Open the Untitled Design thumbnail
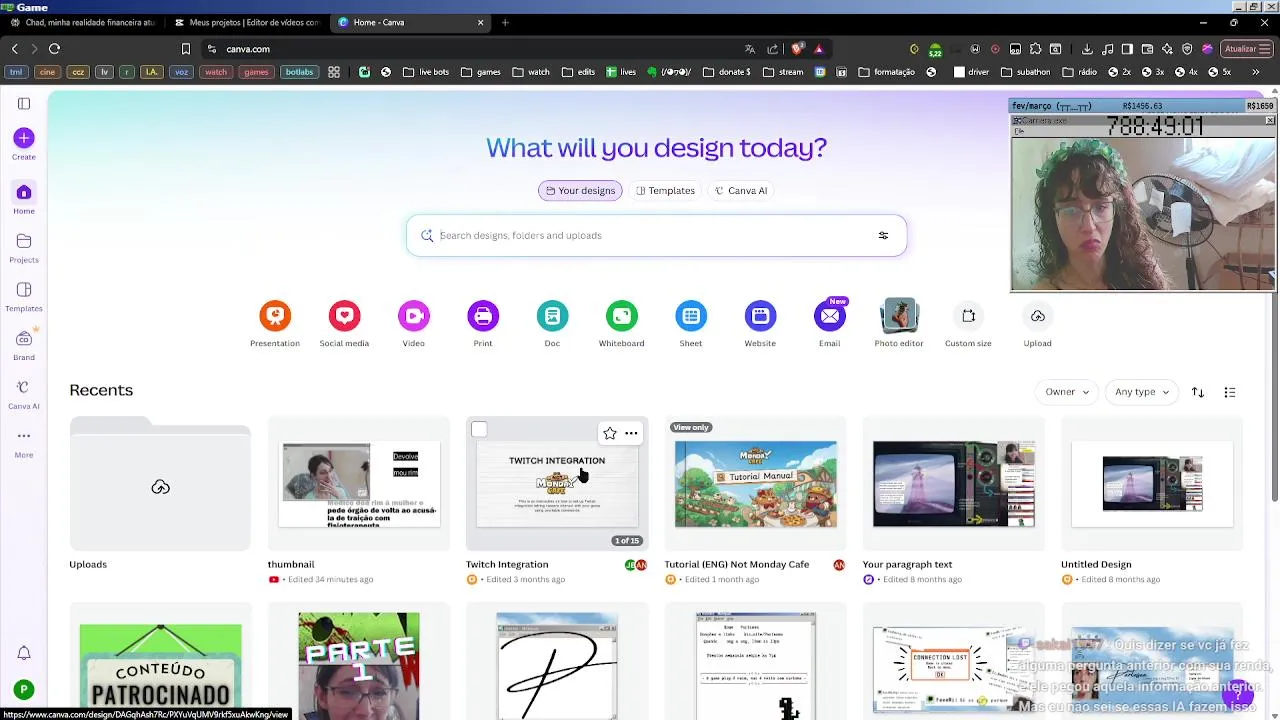1280x720 pixels. (x=1152, y=486)
